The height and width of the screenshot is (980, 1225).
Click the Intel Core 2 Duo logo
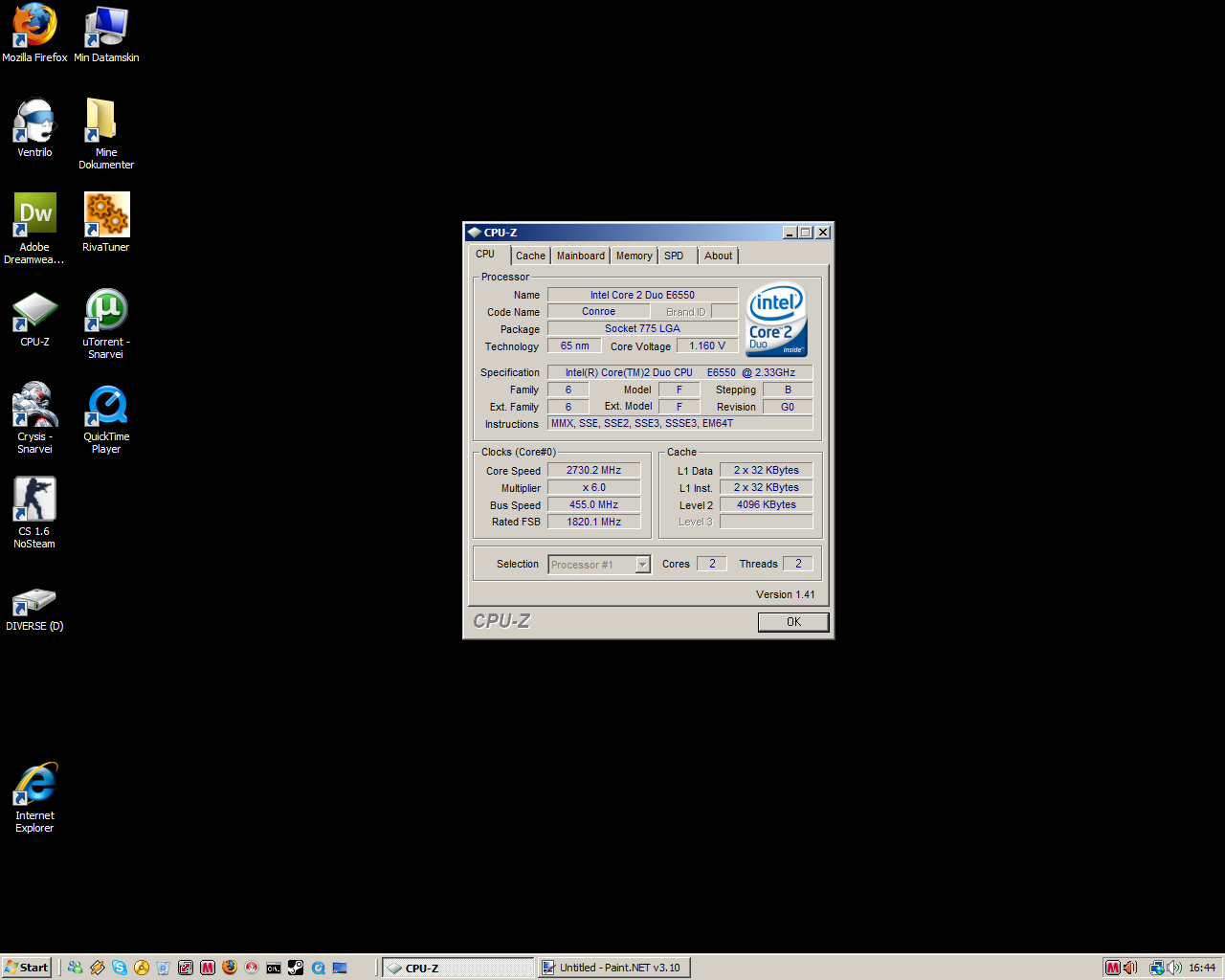pyautogui.click(x=777, y=320)
